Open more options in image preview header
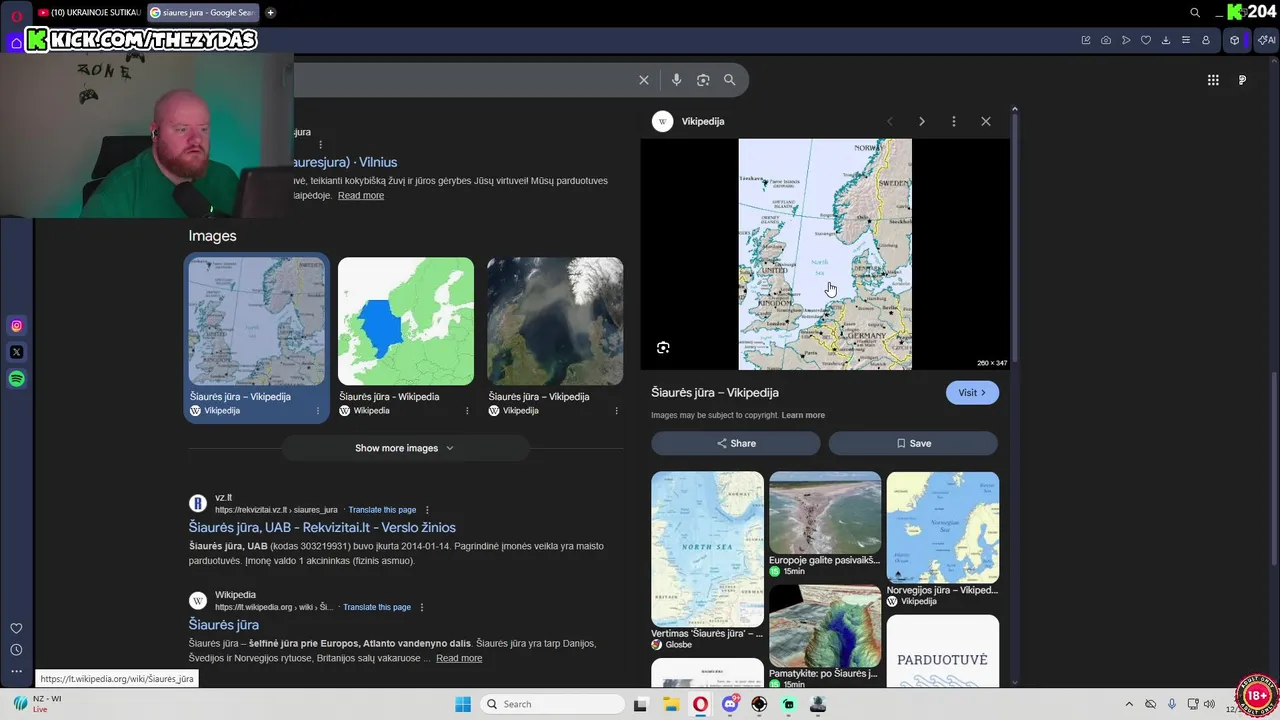Image resolution: width=1280 pixels, height=720 pixels. click(x=953, y=121)
